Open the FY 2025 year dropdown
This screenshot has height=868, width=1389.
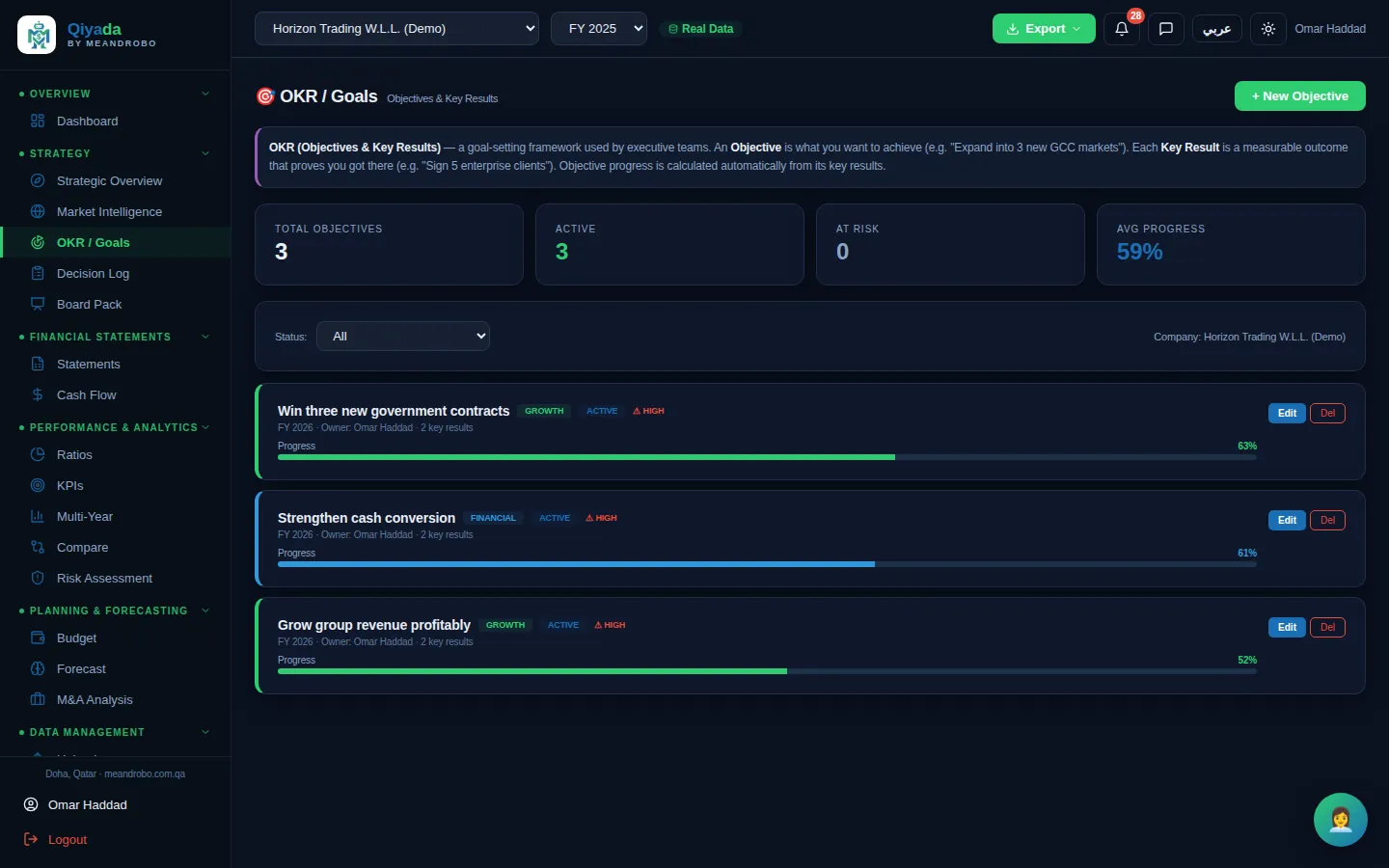click(599, 29)
